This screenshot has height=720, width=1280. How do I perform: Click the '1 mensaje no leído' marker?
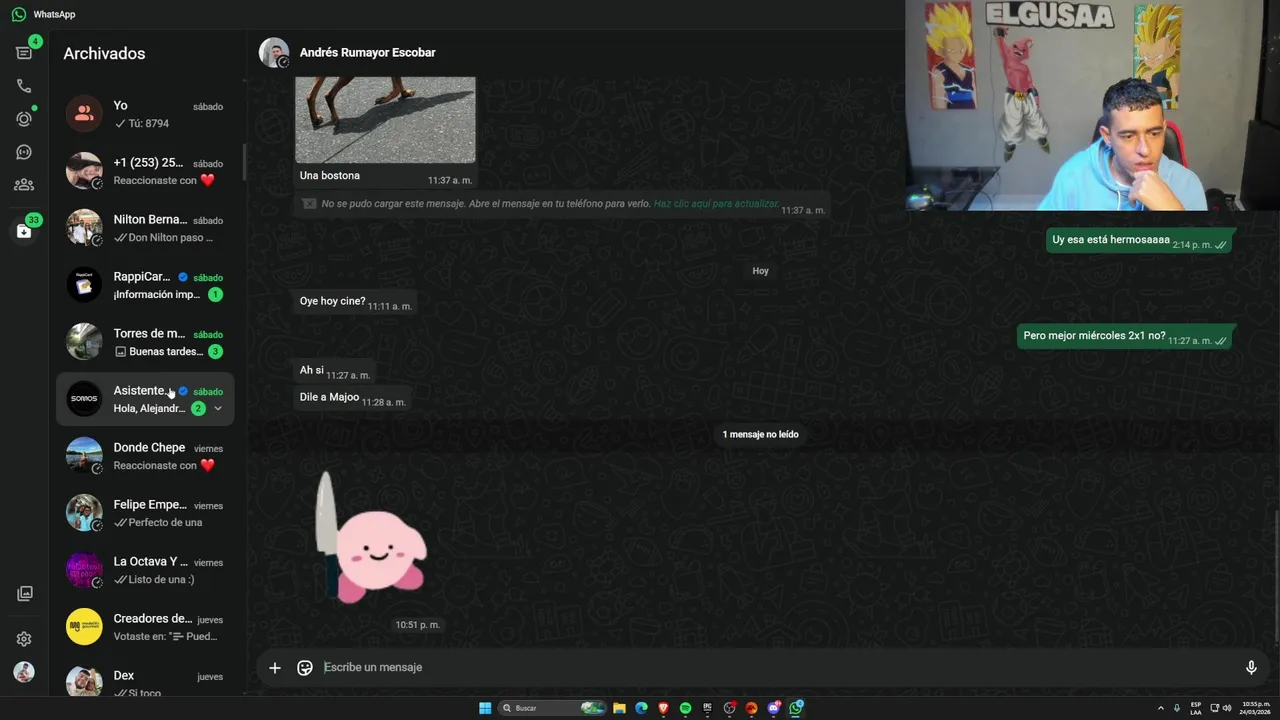click(x=760, y=434)
